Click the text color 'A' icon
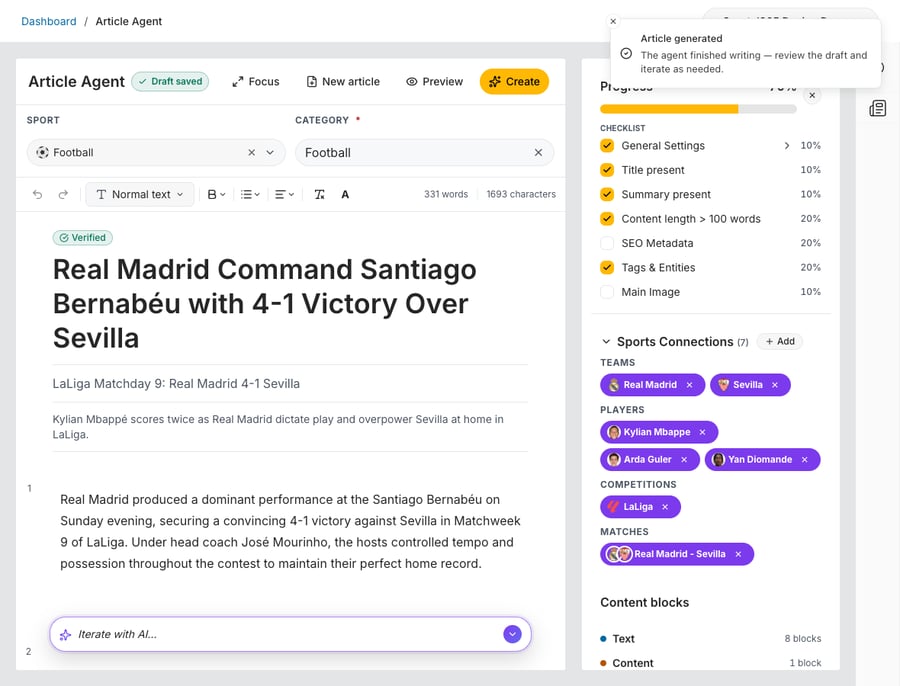 345,195
